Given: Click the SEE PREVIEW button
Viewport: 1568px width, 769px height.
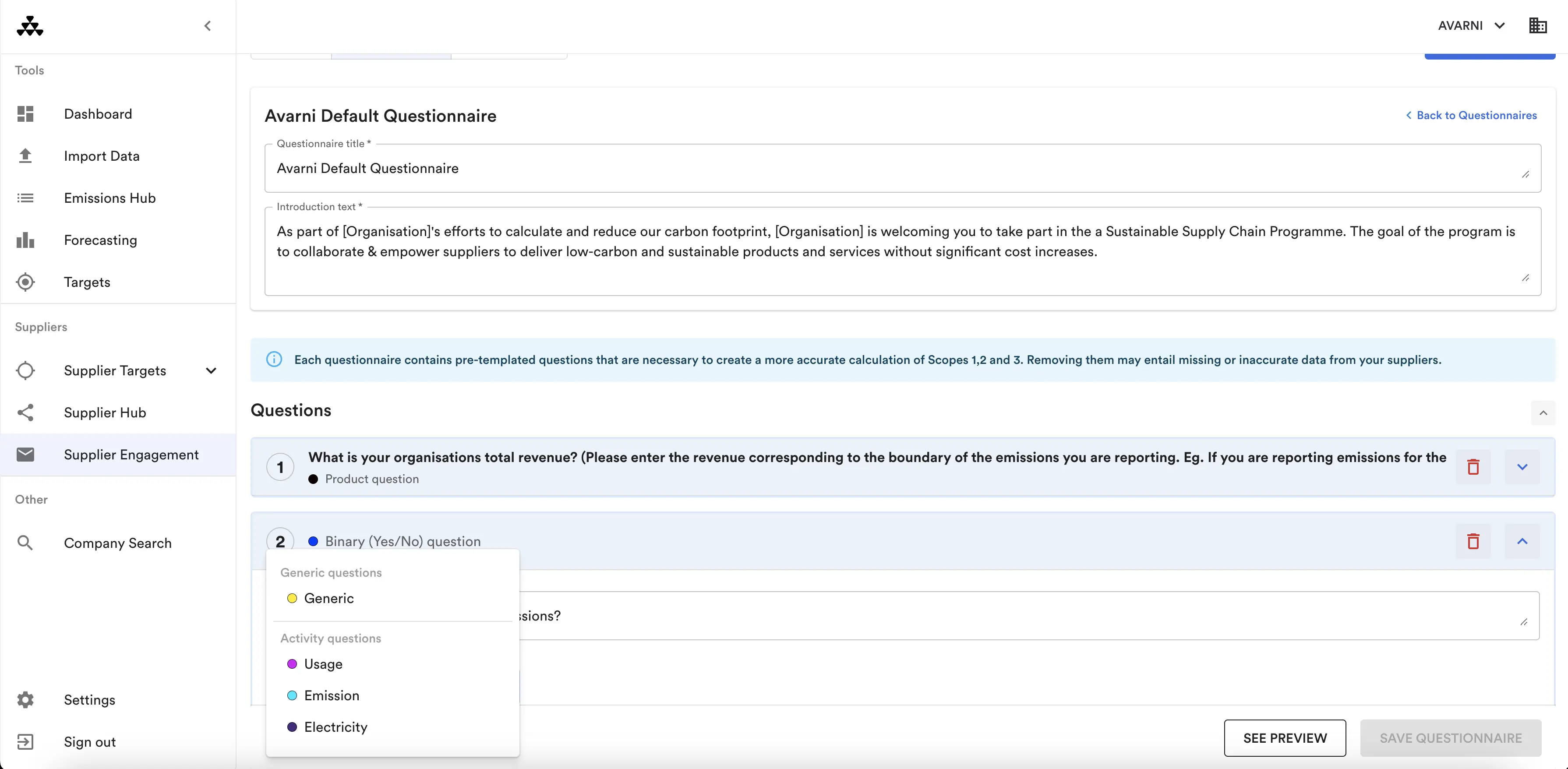Looking at the screenshot, I should click(x=1284, y=738).
